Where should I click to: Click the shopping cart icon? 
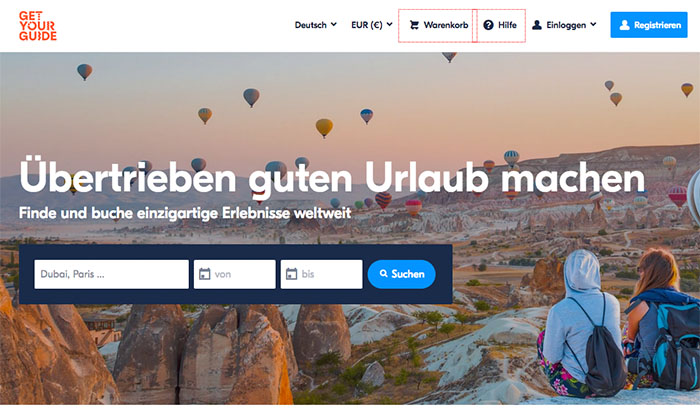[x=414, y=25]
